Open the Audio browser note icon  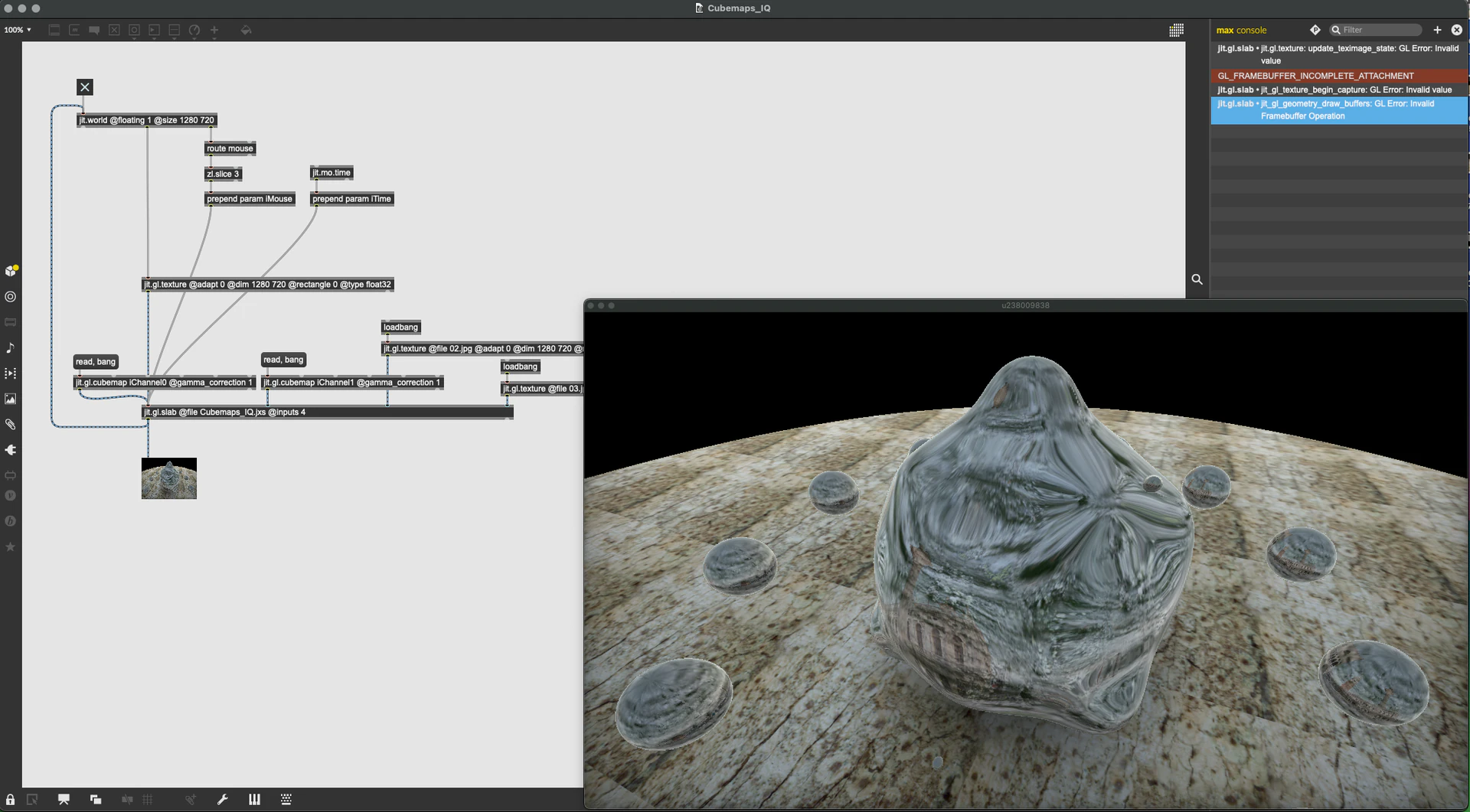click(x=11, y=348)
